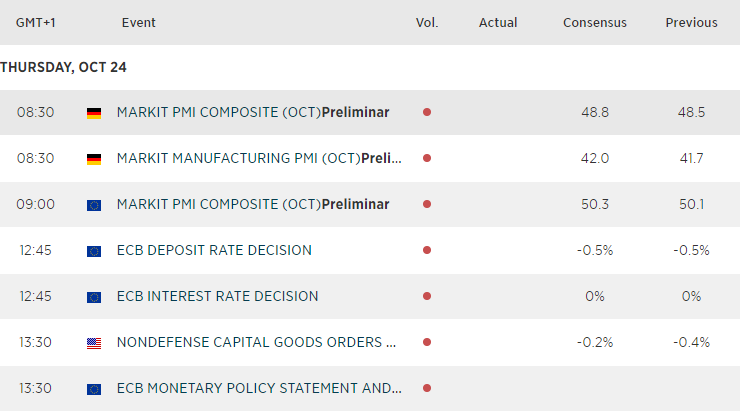Click the EU flag beside 09:00 PMI Composite

(94, 205)
